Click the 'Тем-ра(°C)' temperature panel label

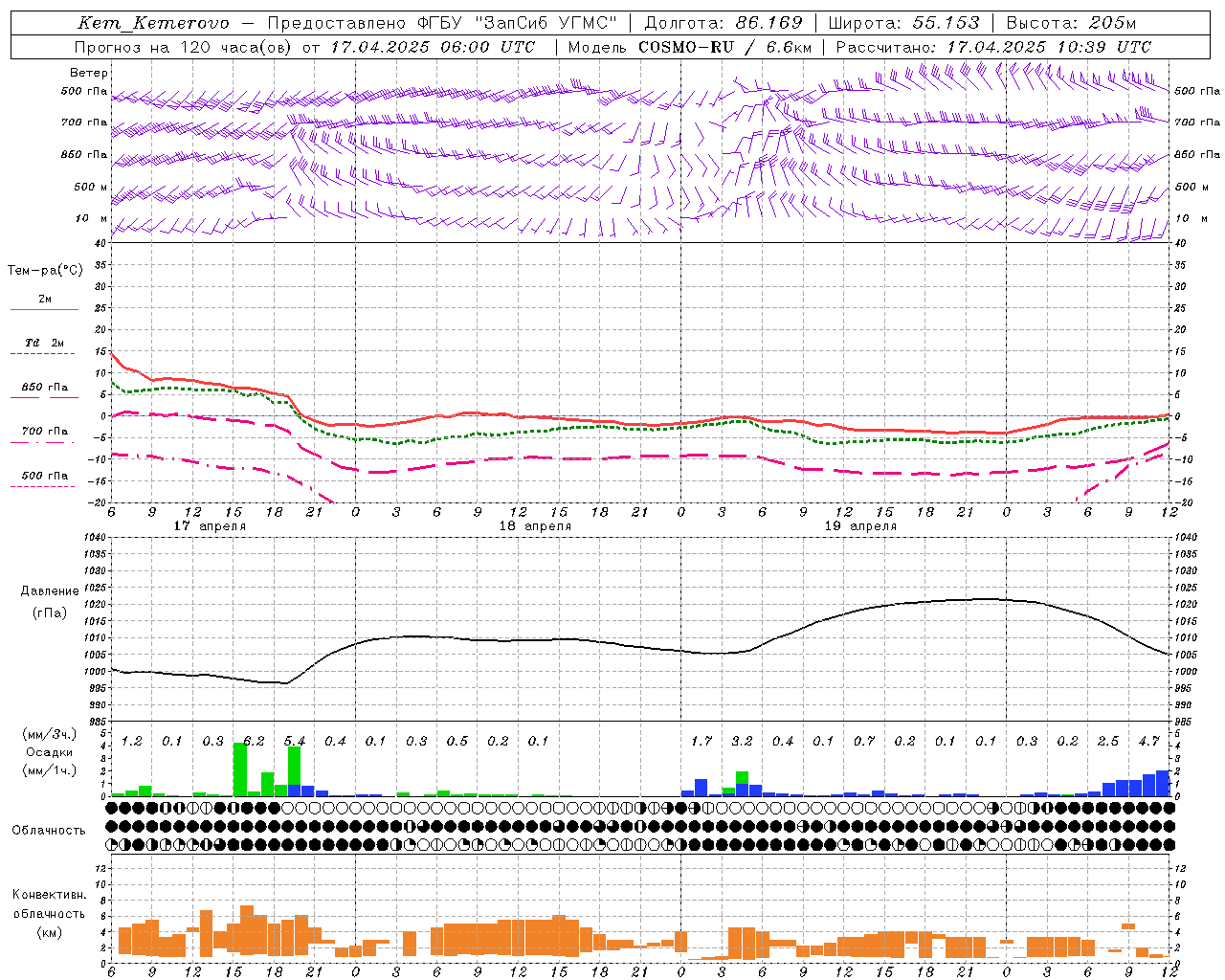45,271
